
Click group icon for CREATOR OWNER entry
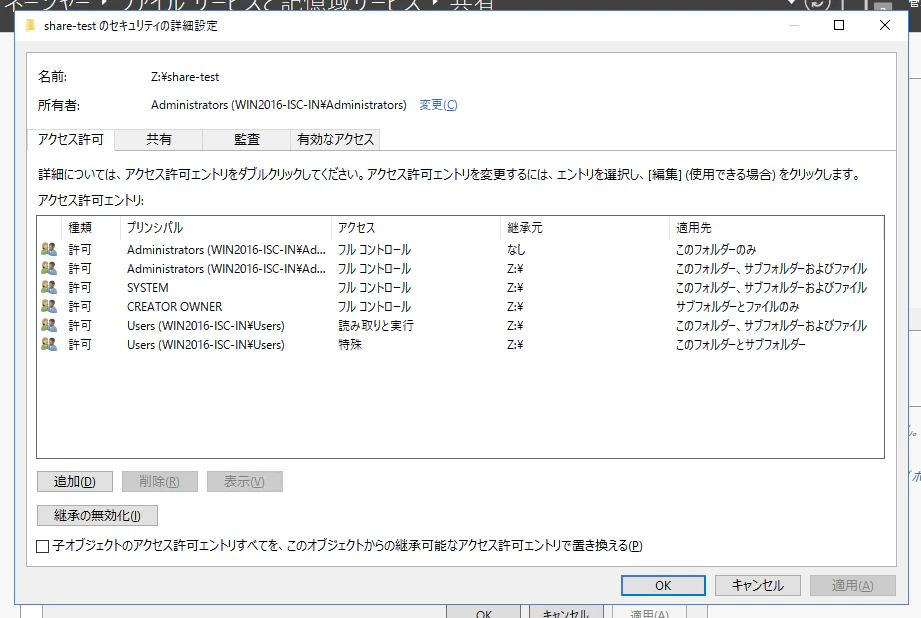[x=49, y=306]
